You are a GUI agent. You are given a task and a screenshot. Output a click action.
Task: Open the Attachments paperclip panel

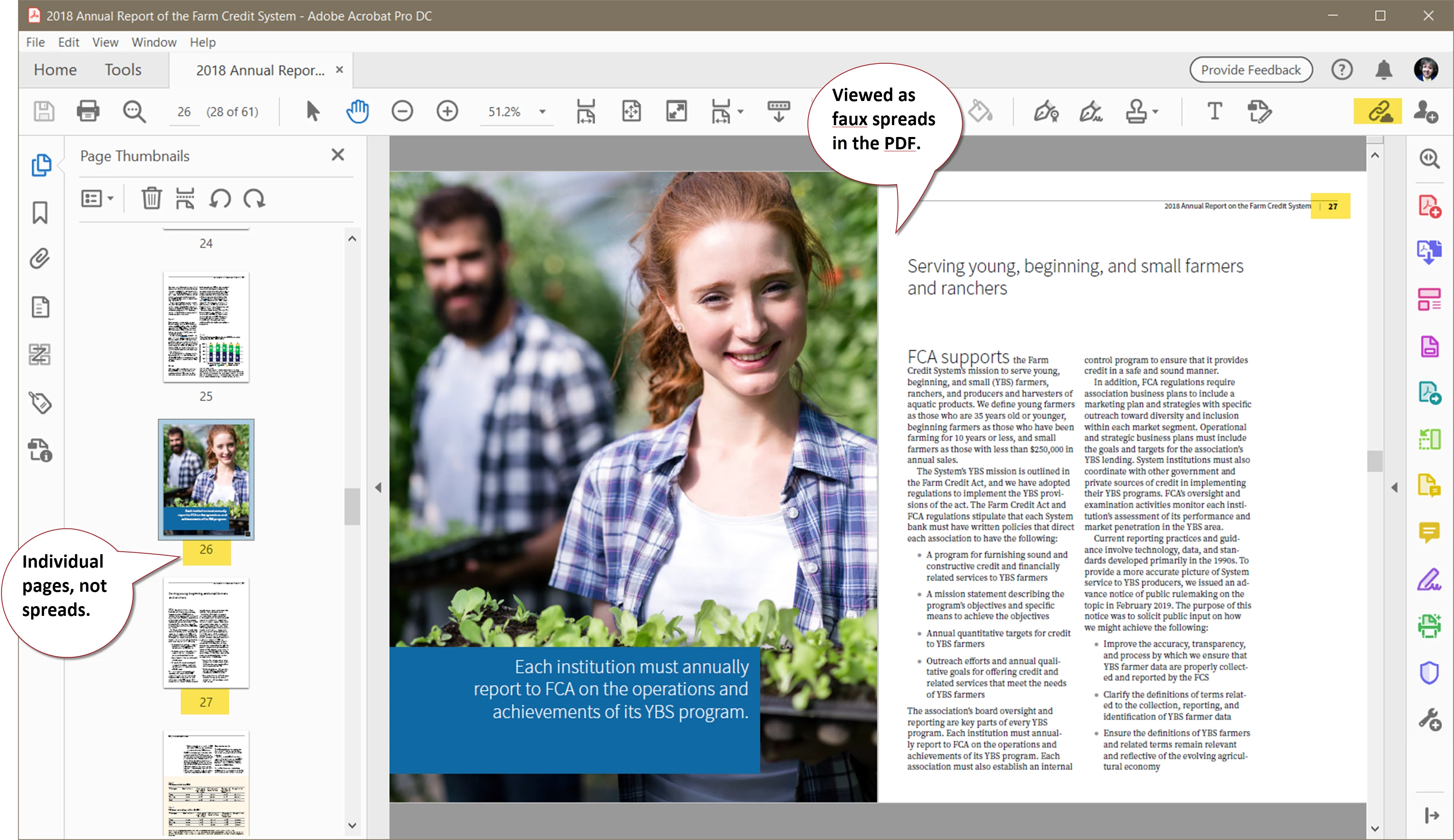[x=40, y=258]
